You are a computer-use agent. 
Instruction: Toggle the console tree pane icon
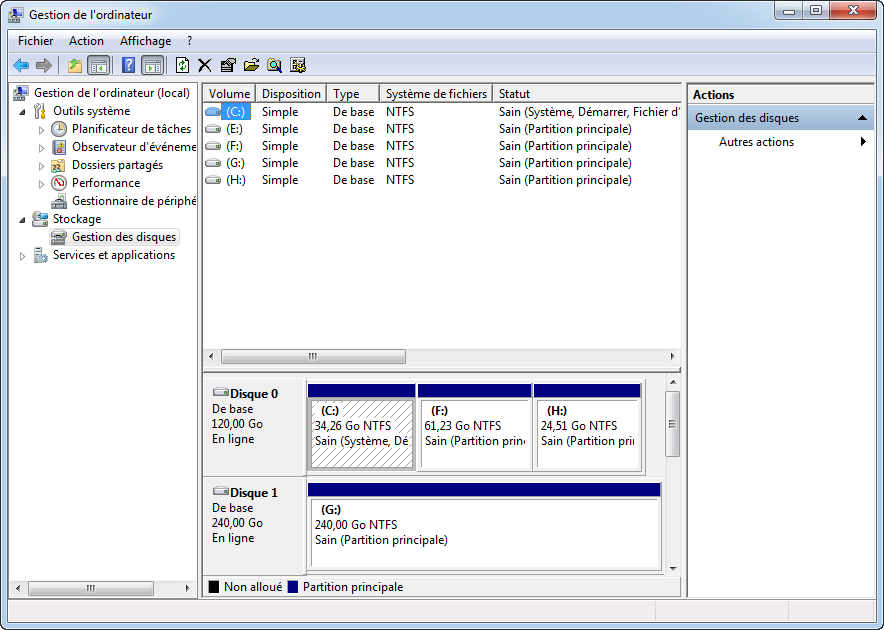coord(99,65)
